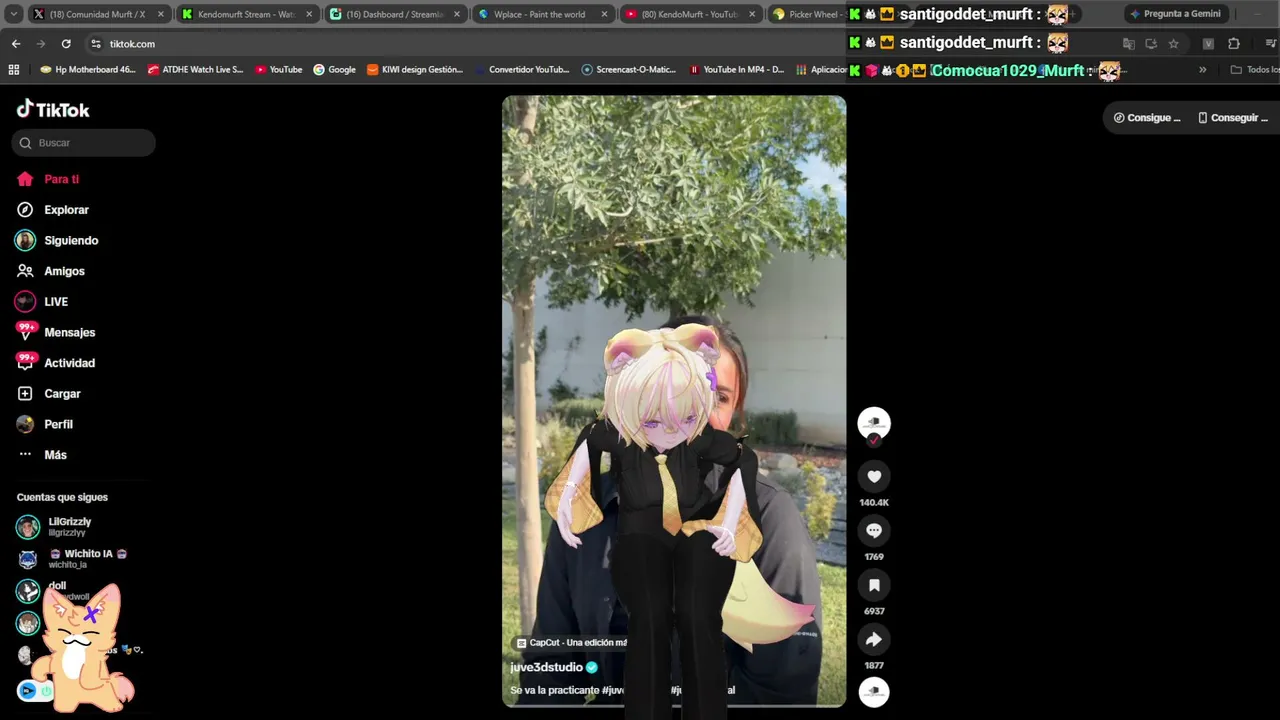Go to Para ti feed

(x=48, y=179)
